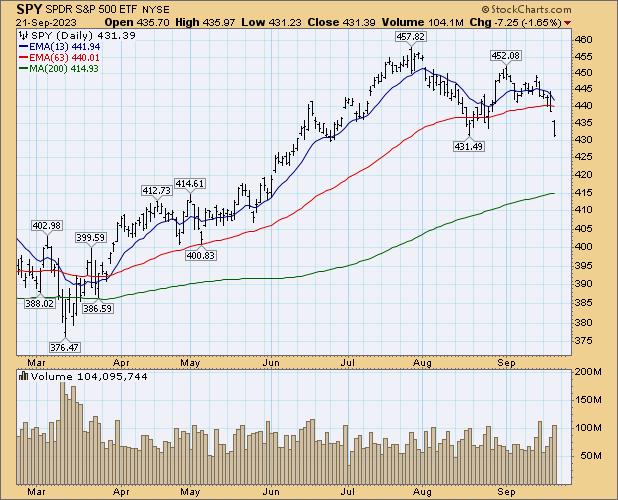
Task: Click the 457.82 peak price label
Action: [x=411, y=37]
